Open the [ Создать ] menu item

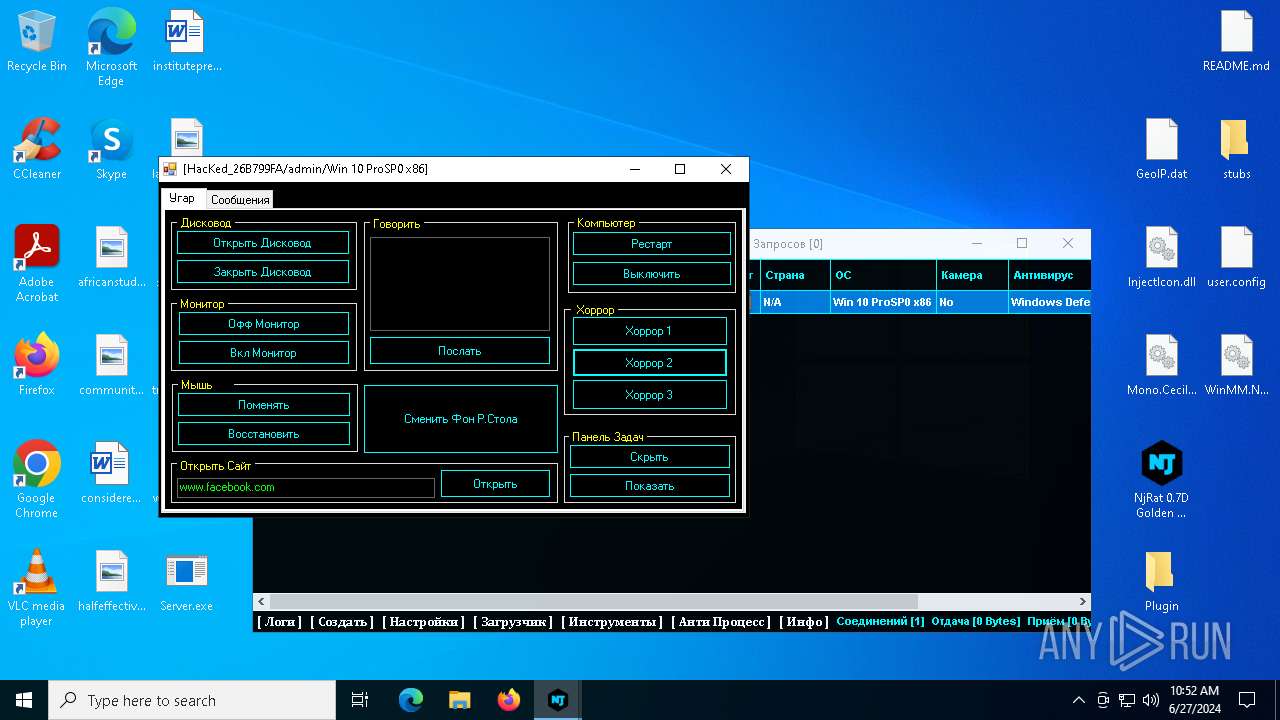pyautogui.click(x=342, y=622)
